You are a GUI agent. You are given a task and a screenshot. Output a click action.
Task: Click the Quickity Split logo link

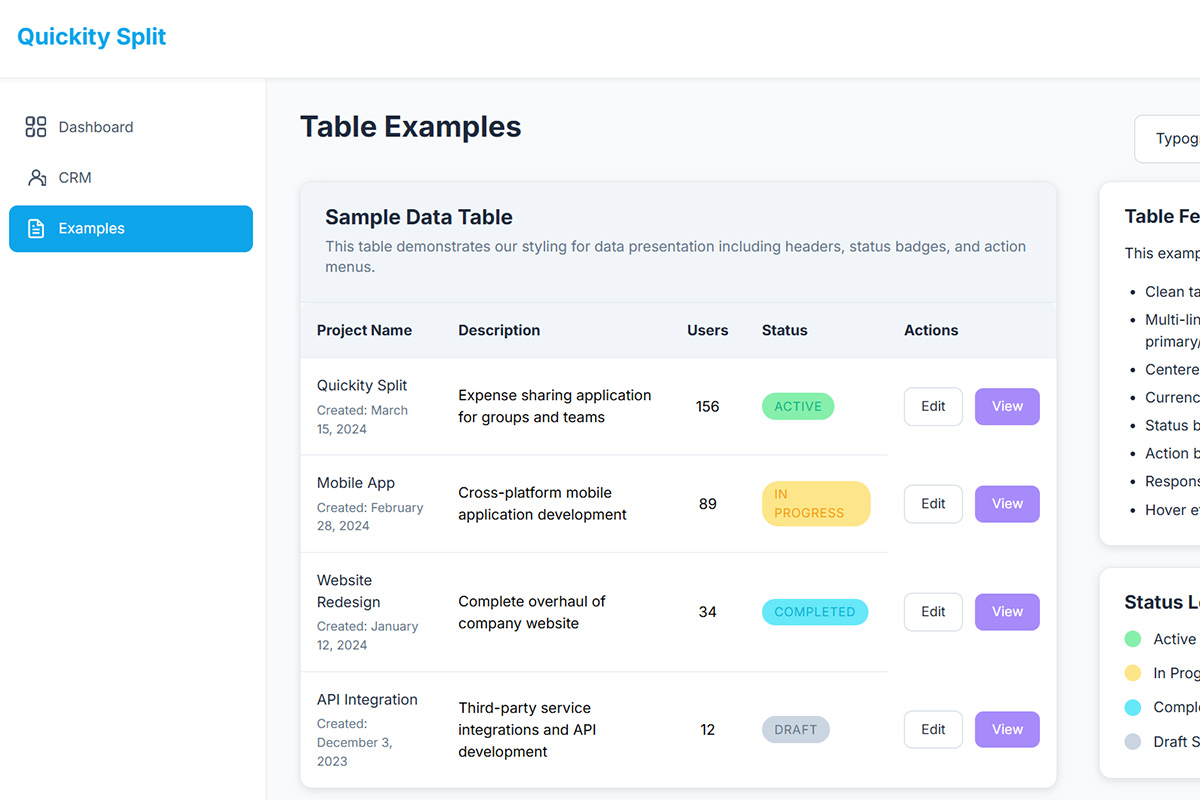click(x=92, y=37)
